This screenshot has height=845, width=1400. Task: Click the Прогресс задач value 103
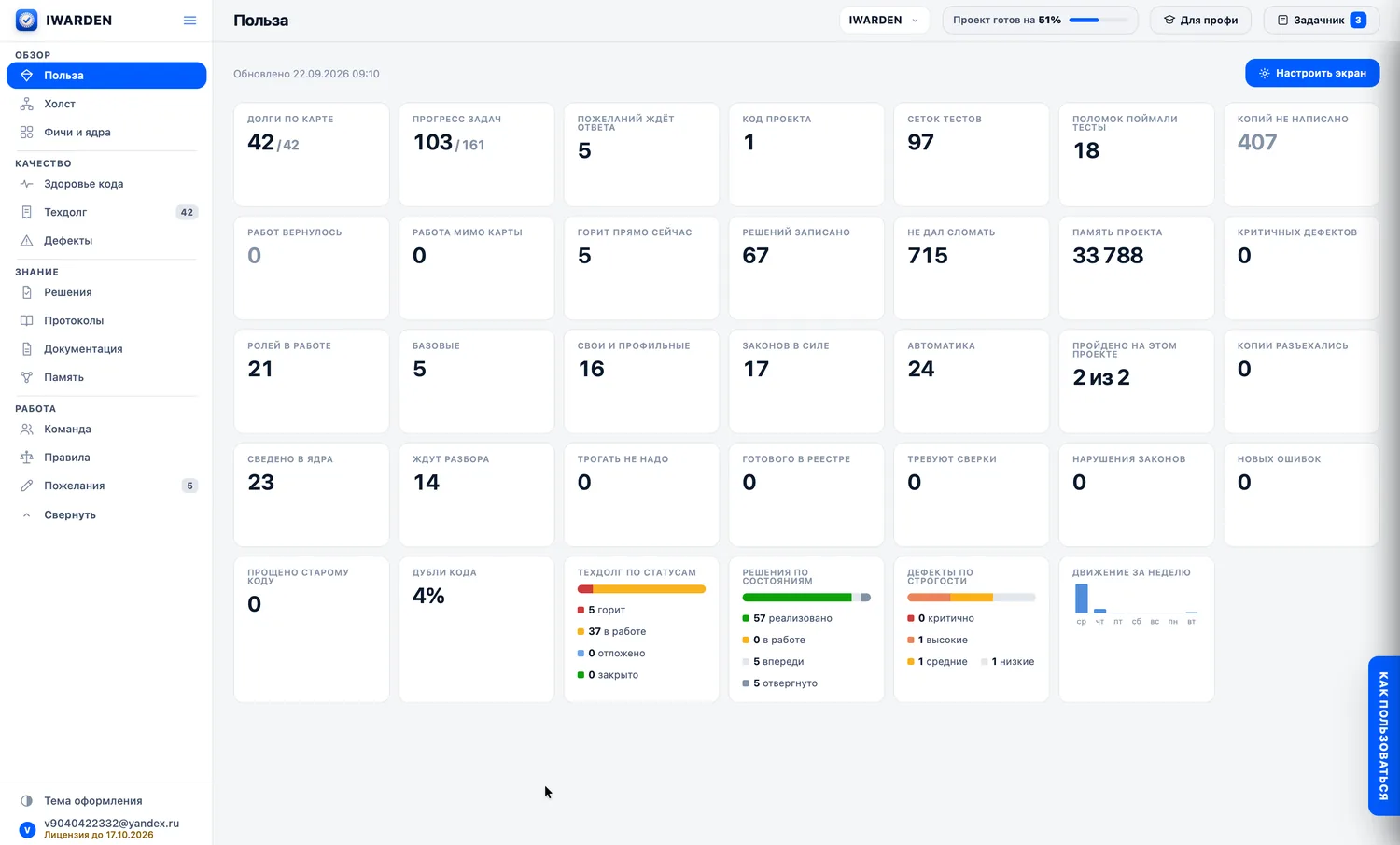(433, 142)
